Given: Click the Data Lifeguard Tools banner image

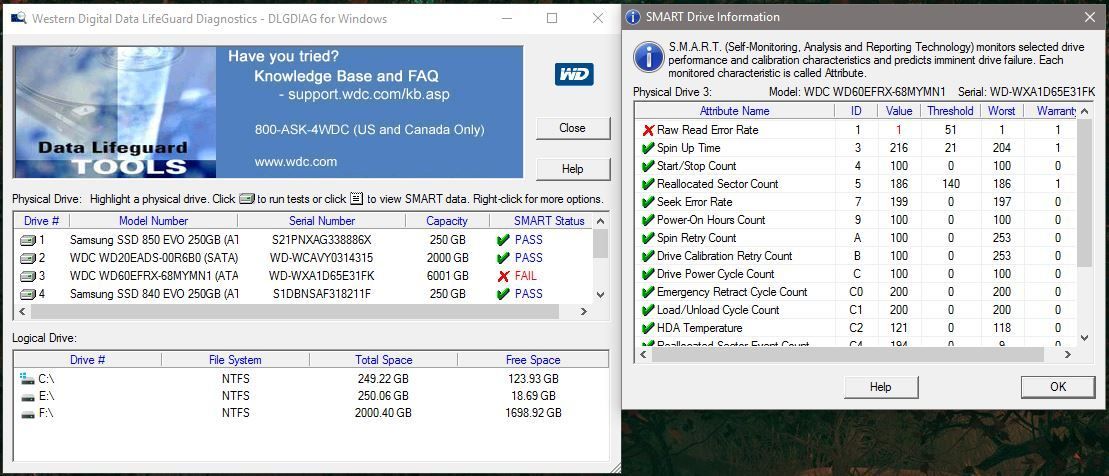Looking at the screenshot, I should (115, 112).
